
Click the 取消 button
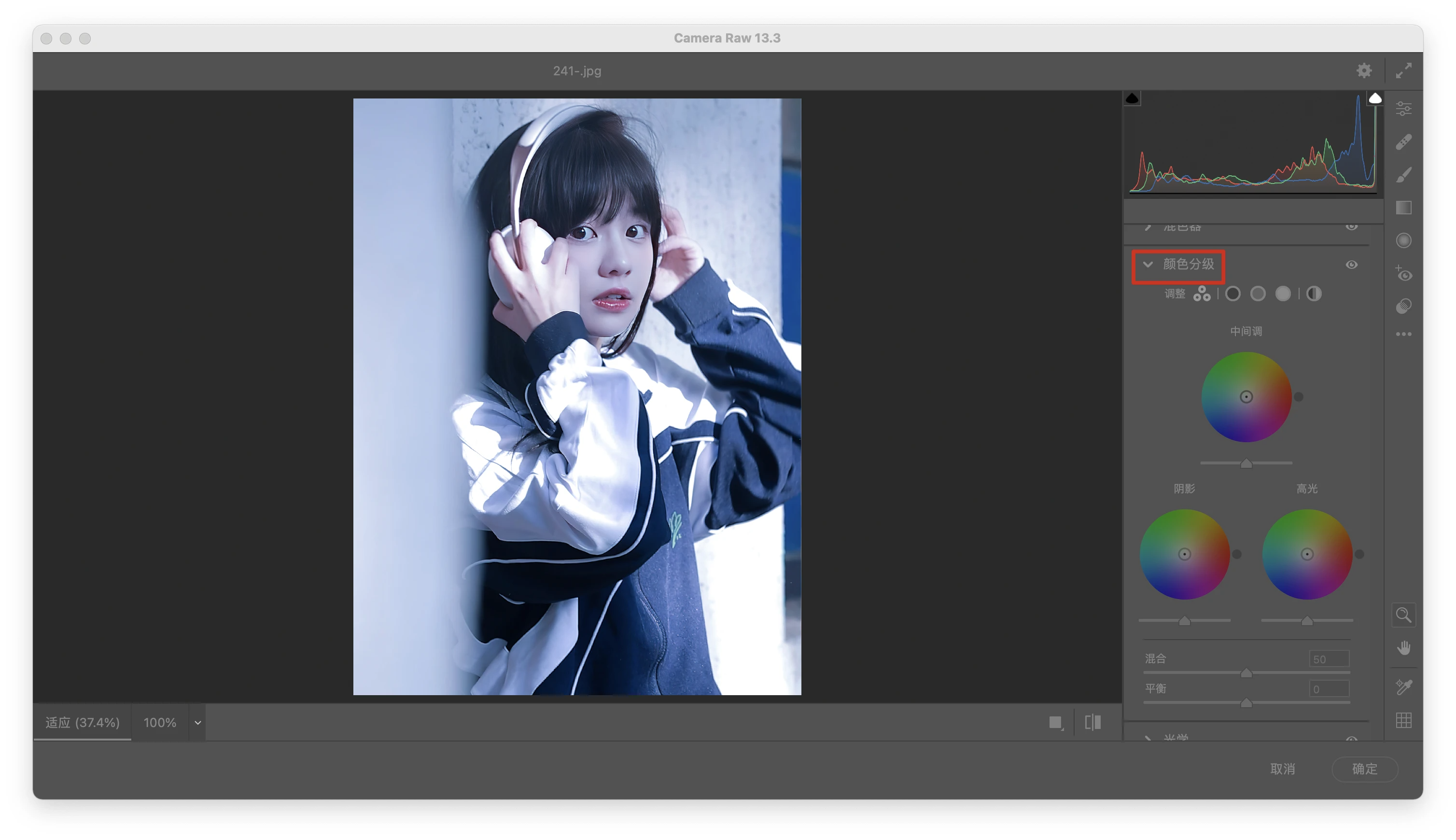pos(1282,769)
